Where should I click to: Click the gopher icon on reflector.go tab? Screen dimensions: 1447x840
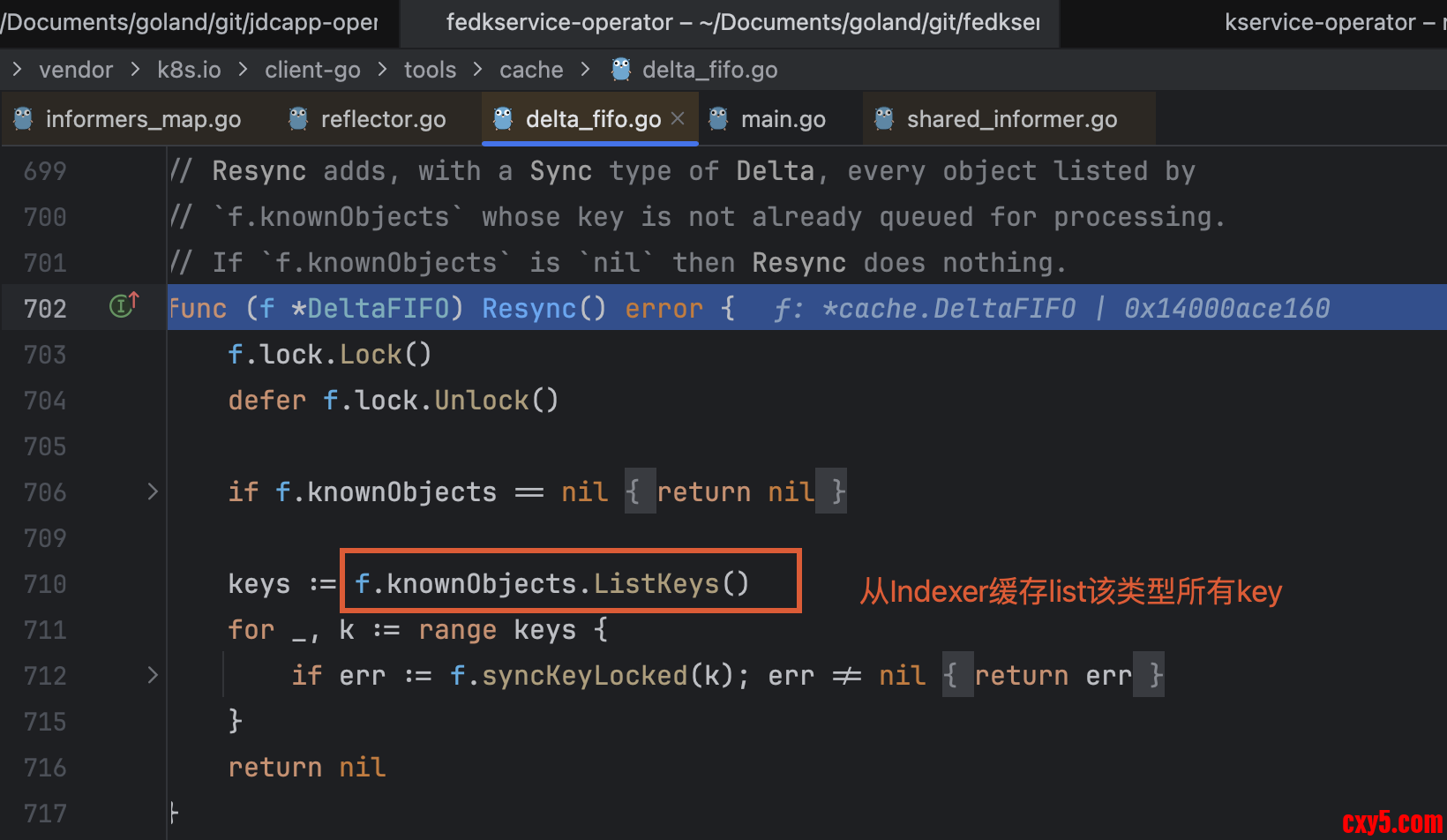[298, 118]
